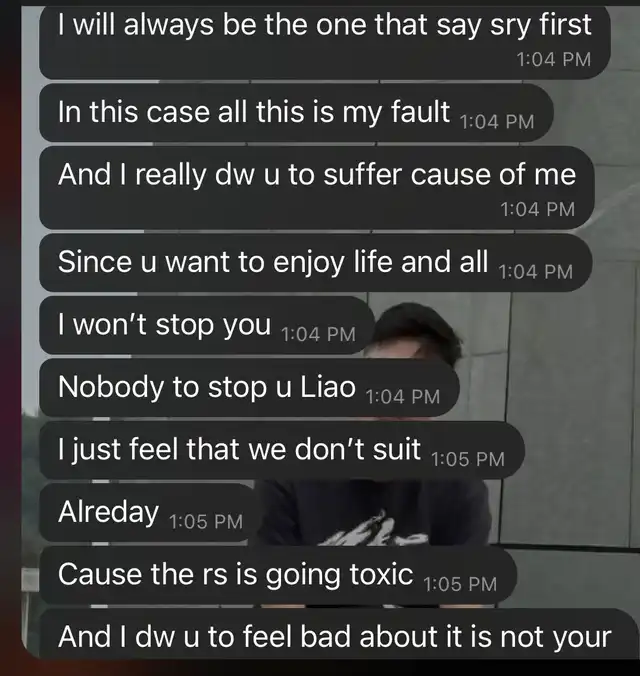Screen dimensions: 640x676
Task: Click the timestamp under "say sry first"
Action: [553, 60]
